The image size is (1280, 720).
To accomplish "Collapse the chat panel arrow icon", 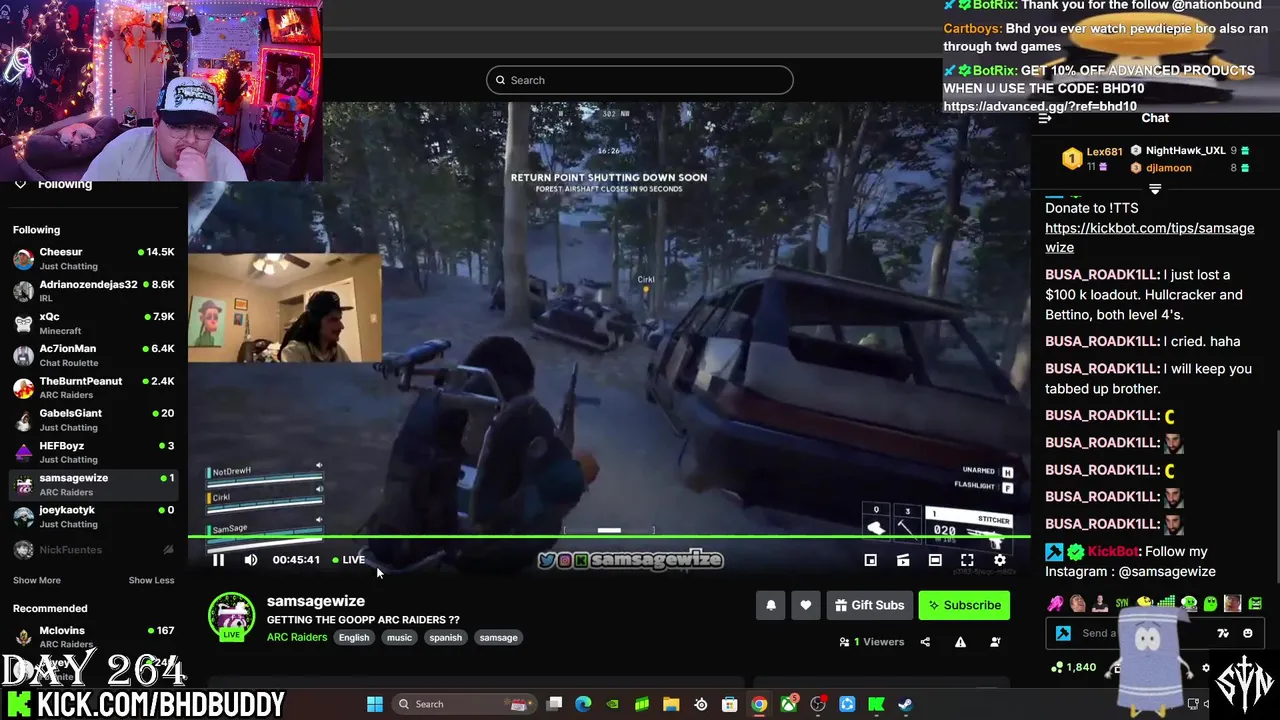I will tap(1045, 118).
